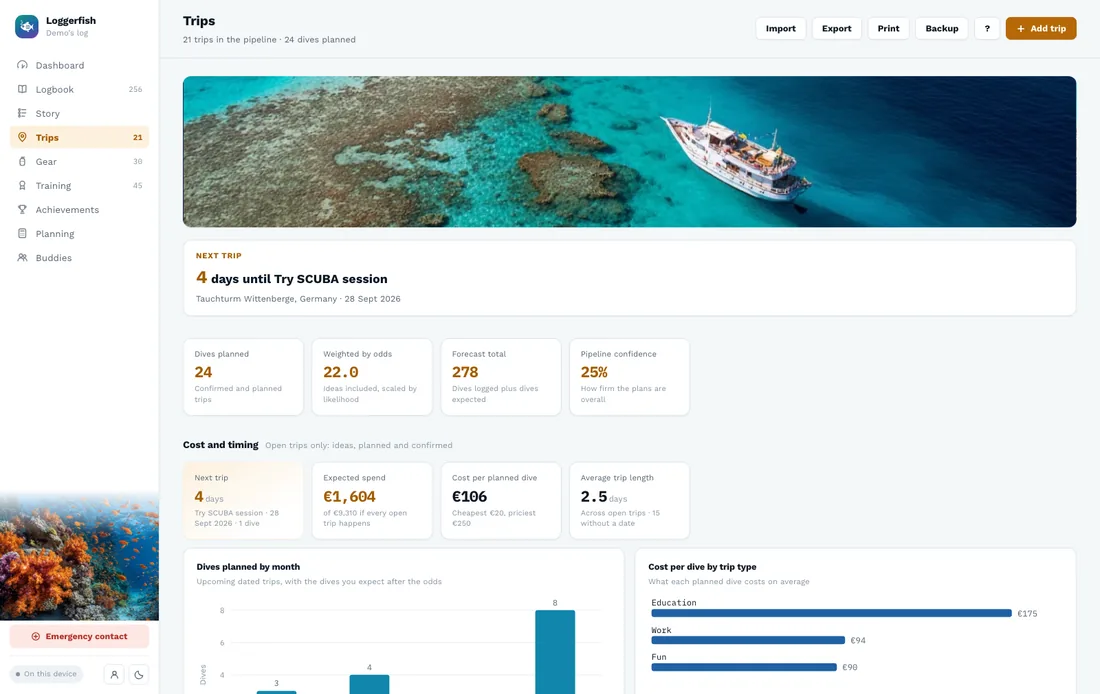Click the €175 value label

(x=1027, y=613)
